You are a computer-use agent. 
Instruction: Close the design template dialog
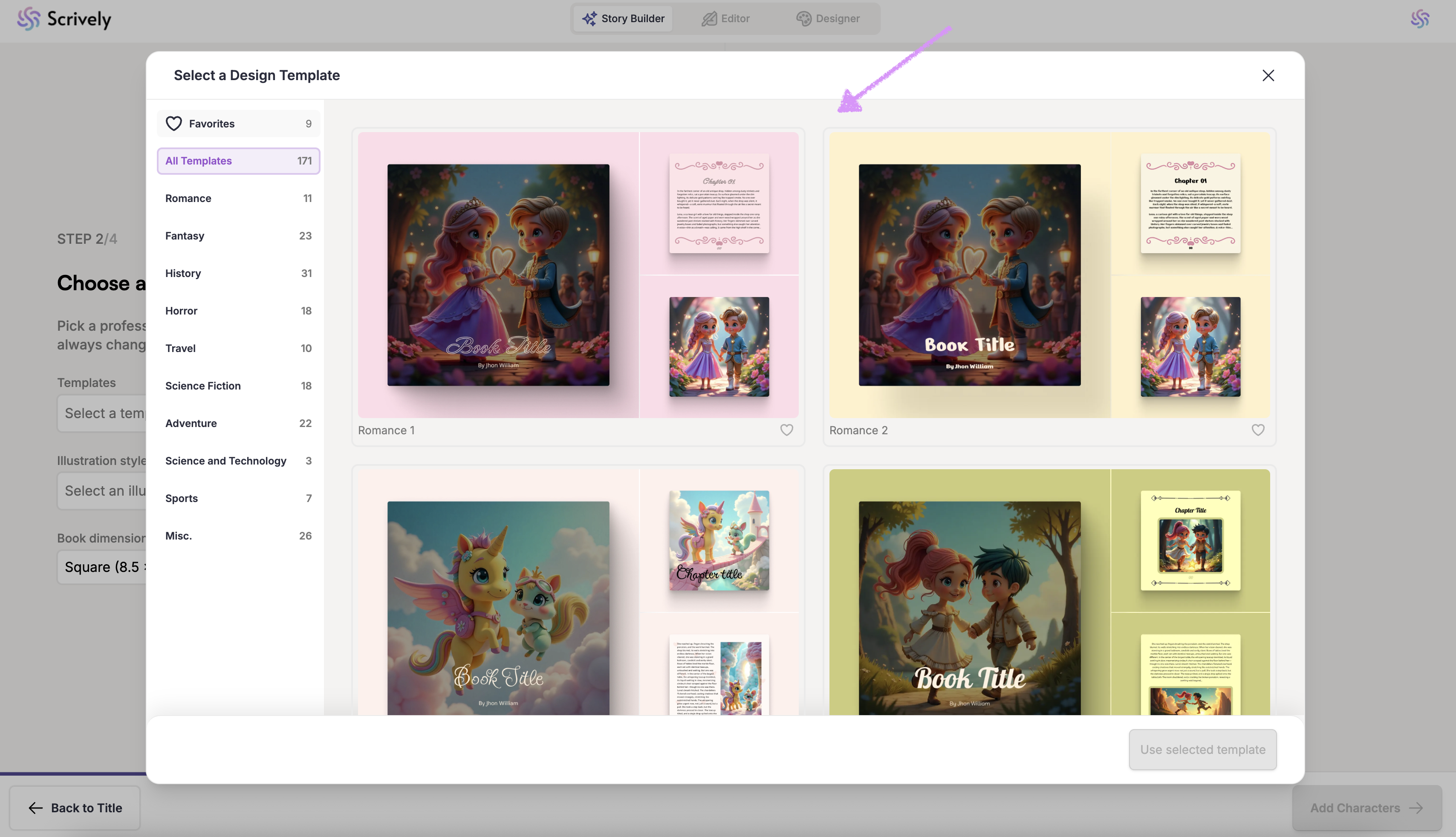coord(1268,75)
